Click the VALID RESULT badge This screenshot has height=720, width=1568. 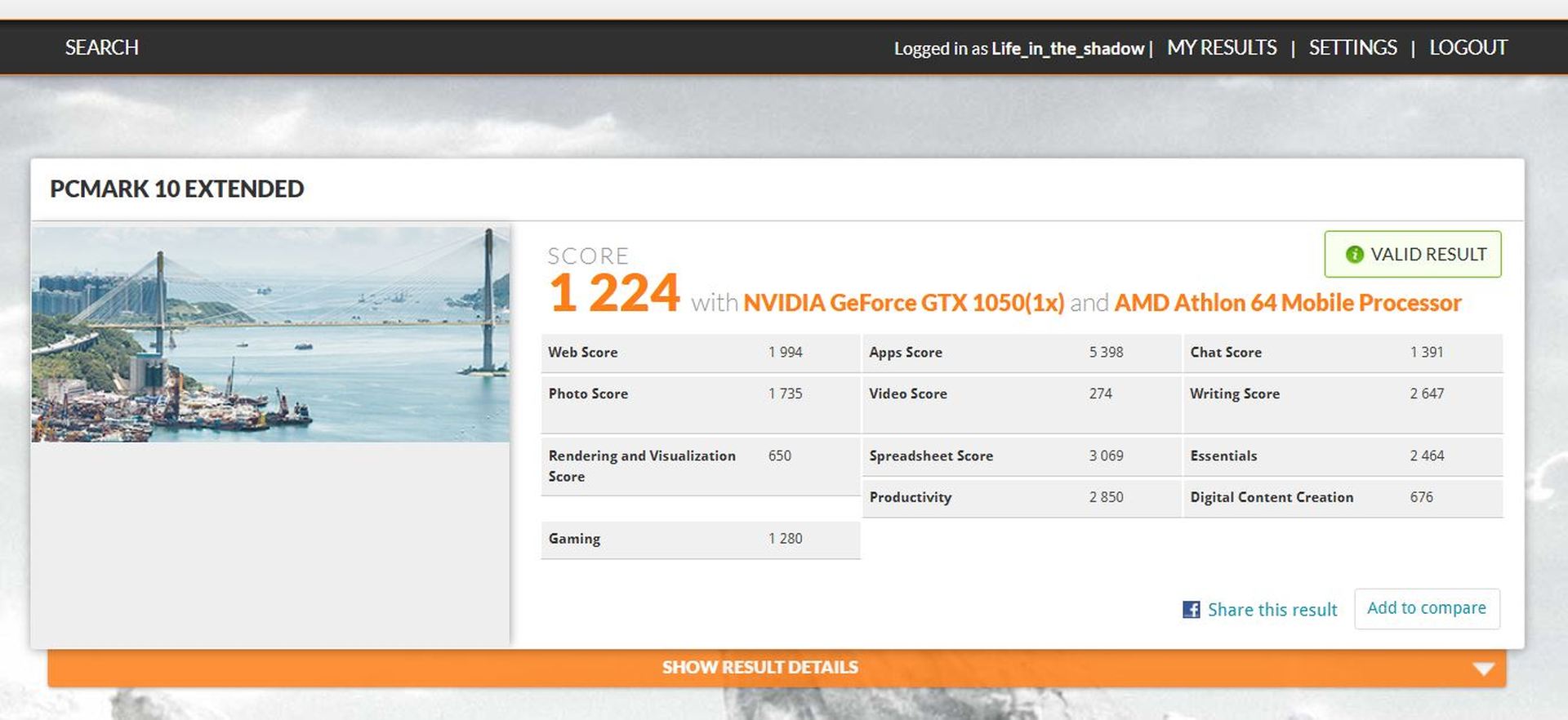pyautogui.click(x=1413, y=255)
